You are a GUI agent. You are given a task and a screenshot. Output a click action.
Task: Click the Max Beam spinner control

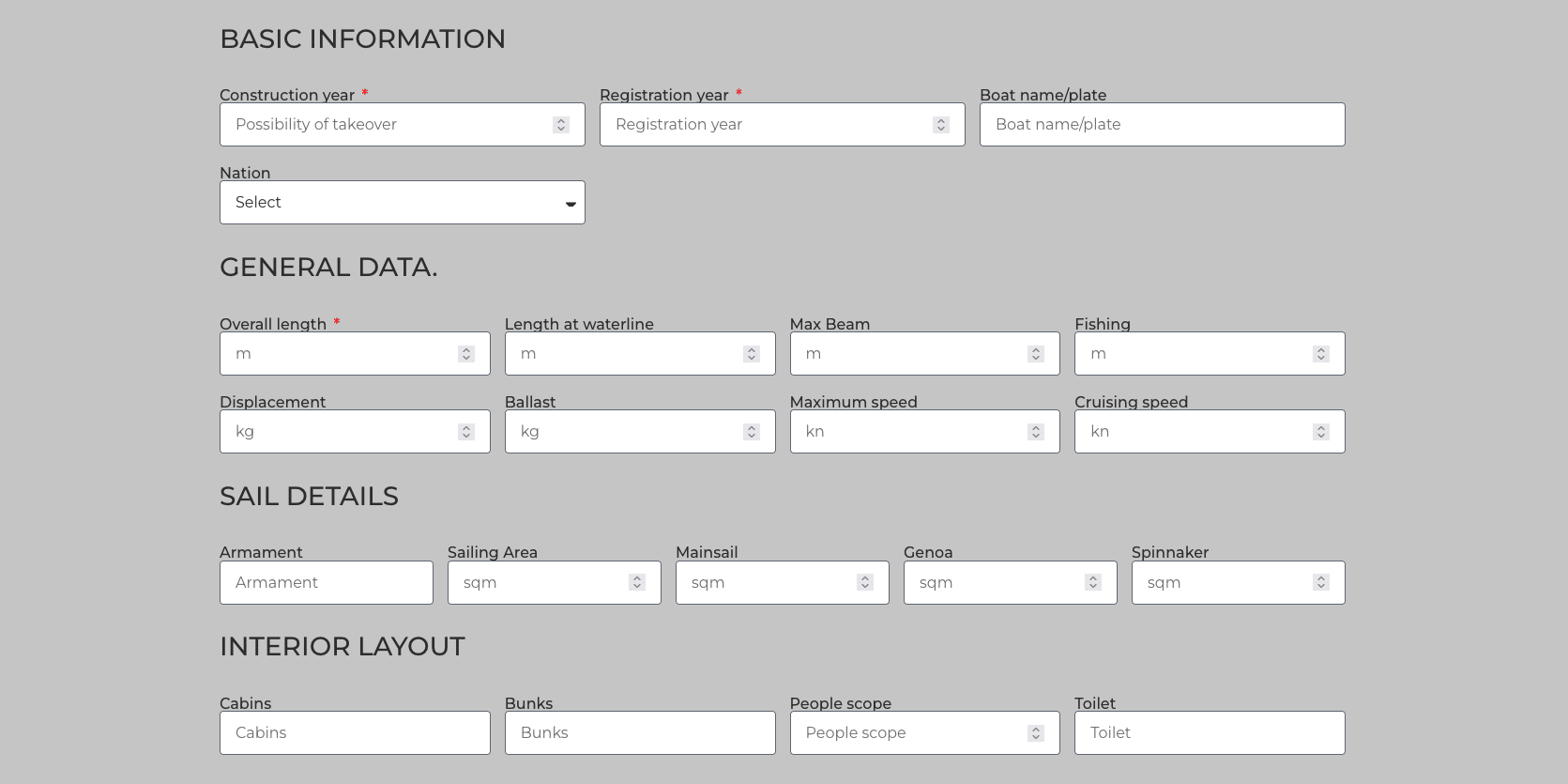pos(1036,354)
